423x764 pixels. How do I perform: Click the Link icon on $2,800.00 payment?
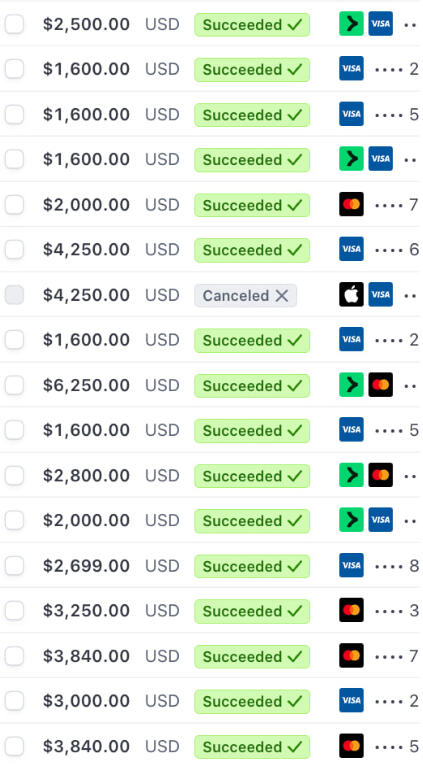[351, 475]
